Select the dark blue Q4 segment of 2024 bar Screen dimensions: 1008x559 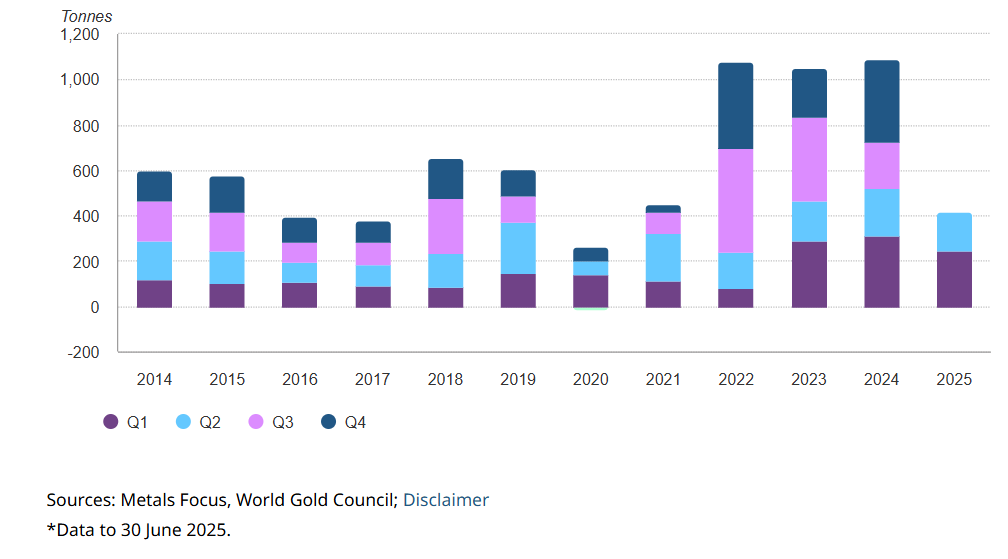881,101
